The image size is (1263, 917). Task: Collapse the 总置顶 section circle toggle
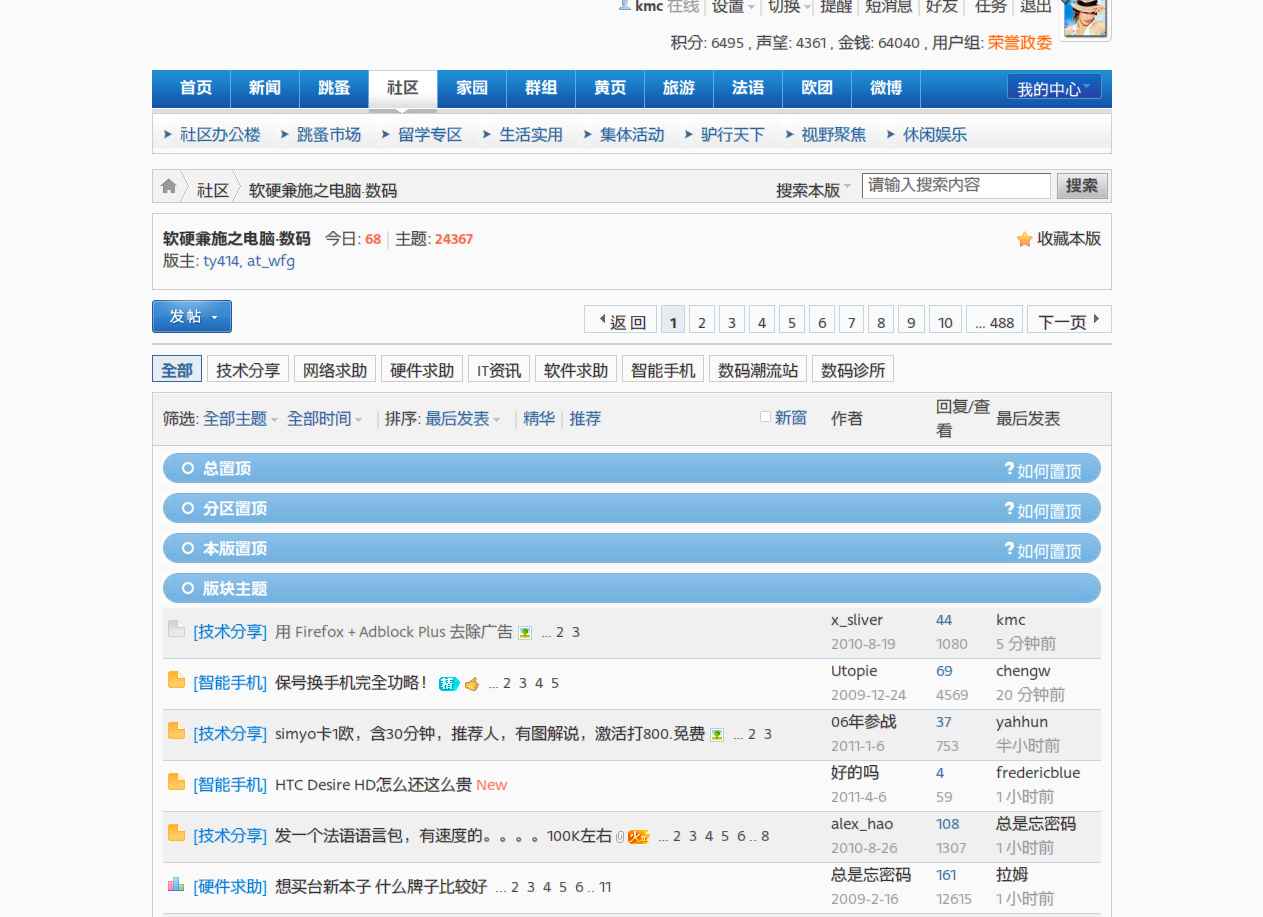[187, 468]
